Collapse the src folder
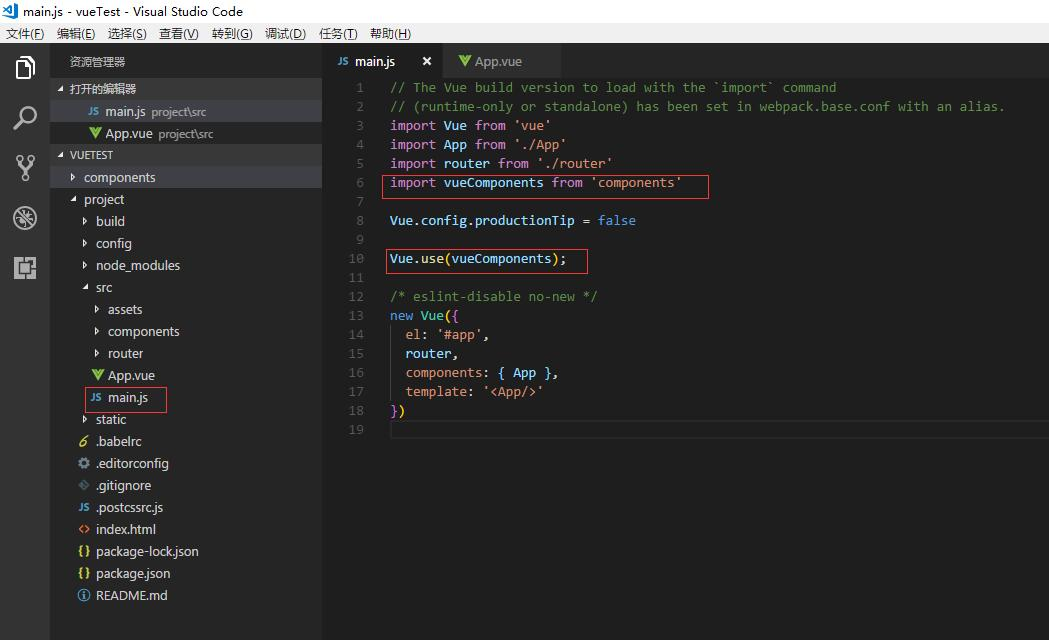 coord(186,288)
